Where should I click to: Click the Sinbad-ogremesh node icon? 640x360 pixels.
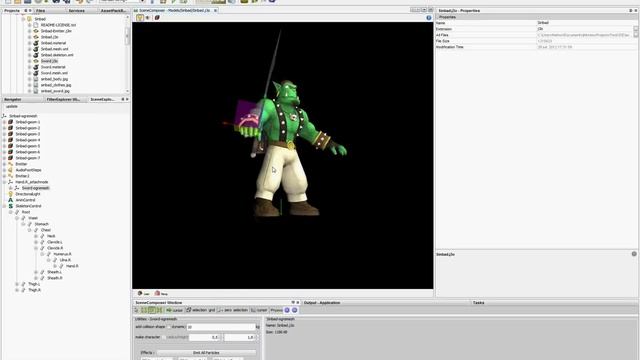click(4, 116)
